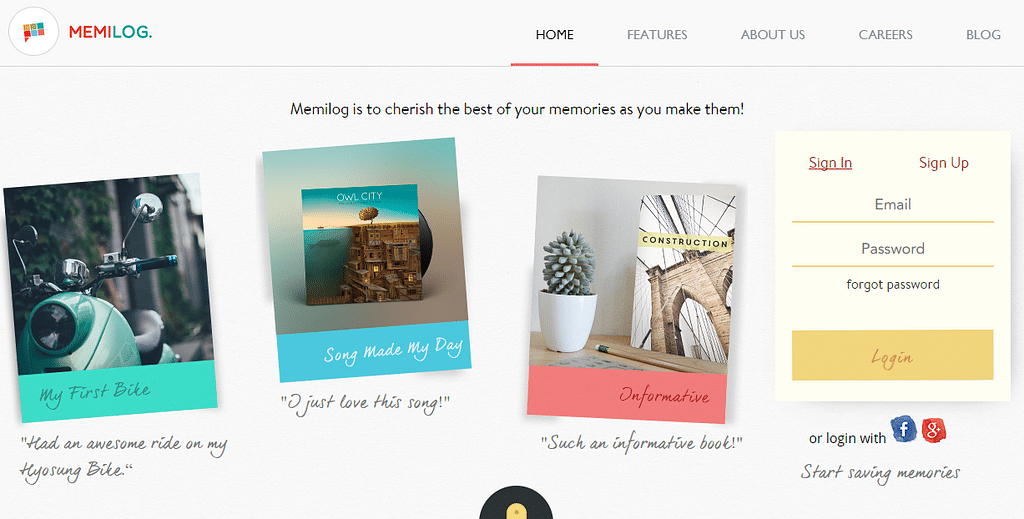1024x519 pixels.
Task: Click the Memilog logo icon
Action: click(x=33, y=31)
